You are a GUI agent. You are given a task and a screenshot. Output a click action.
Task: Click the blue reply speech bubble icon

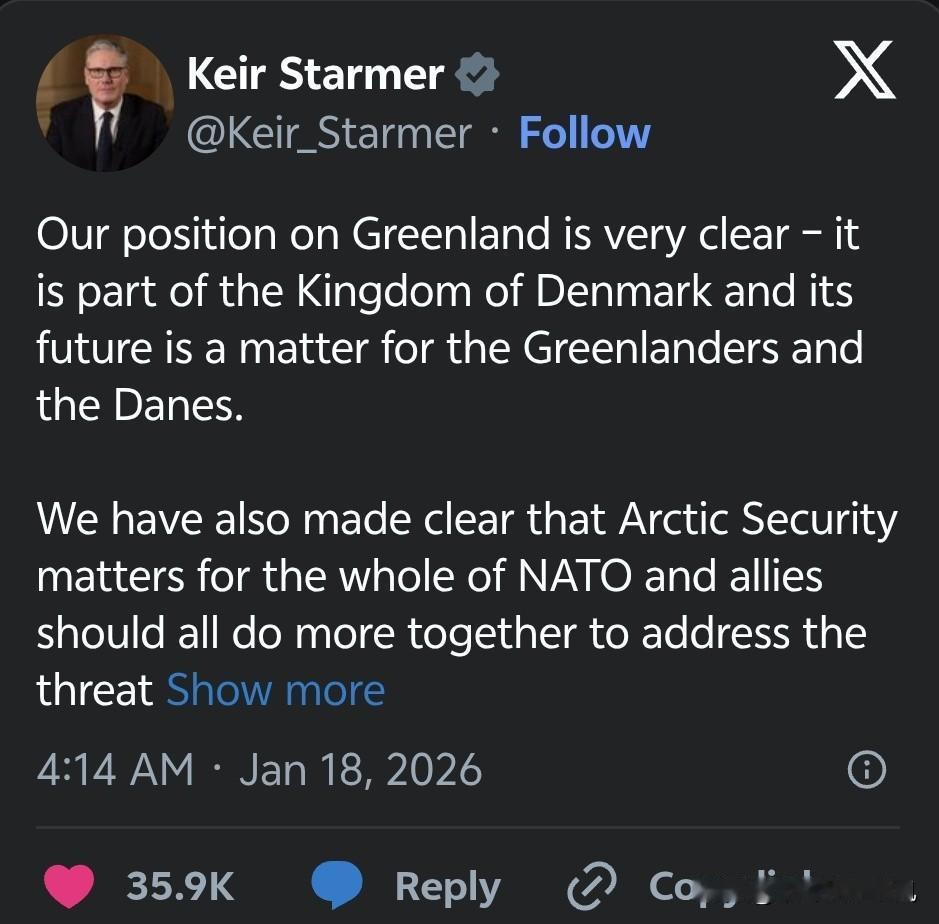point(336,886)
